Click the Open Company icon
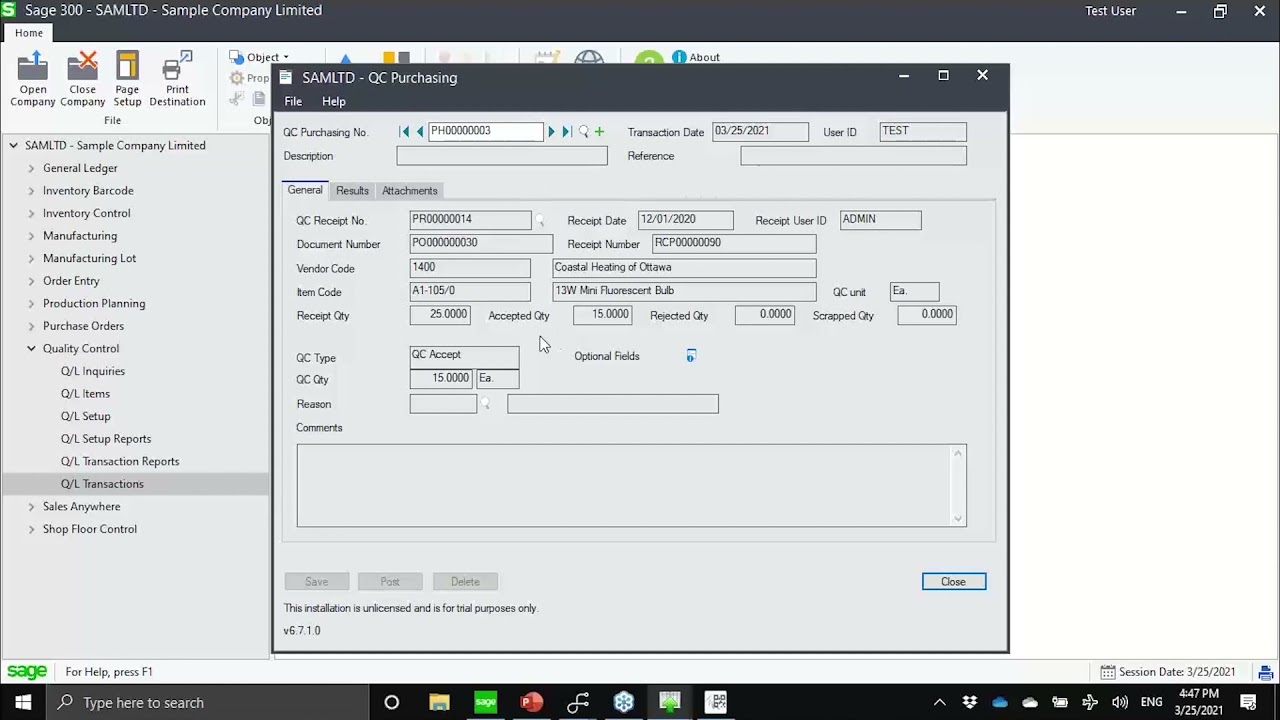This screenshot has width=1280, height=720. pyautogui.click(x=33, y=79)
